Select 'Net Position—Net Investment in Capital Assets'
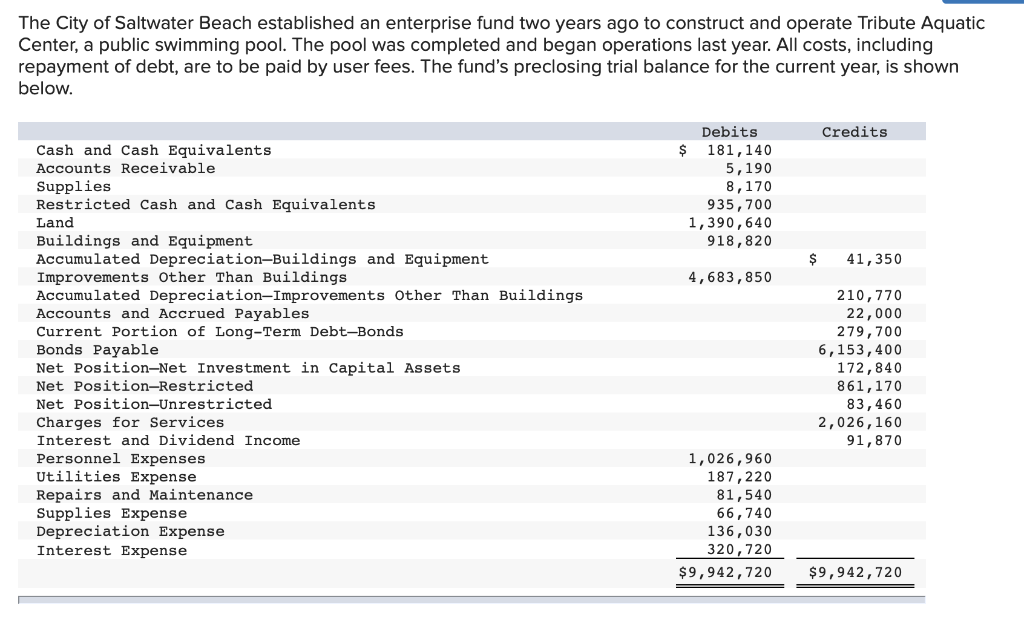 pos(248,368)
